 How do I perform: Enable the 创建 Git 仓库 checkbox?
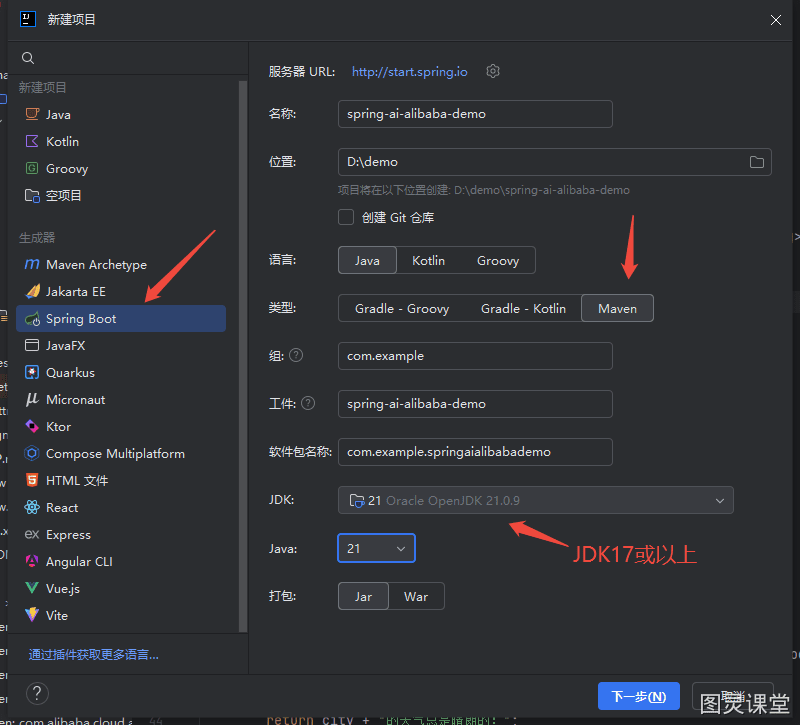coord(346,217)
